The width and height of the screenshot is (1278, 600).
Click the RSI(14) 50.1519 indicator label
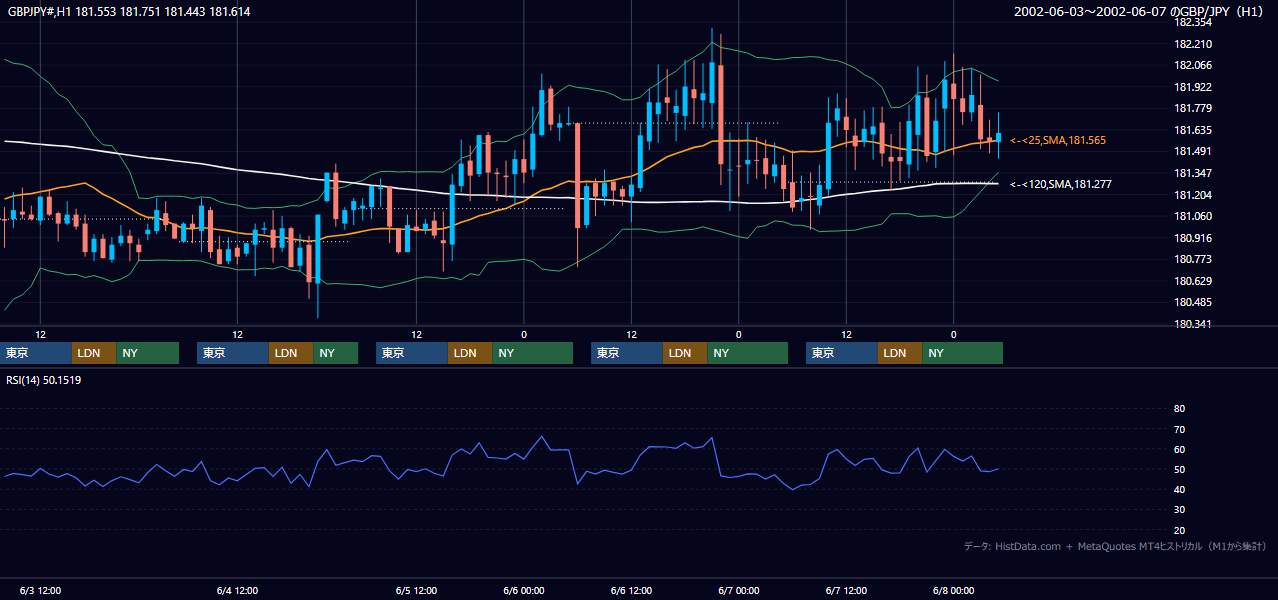pos(44,380)
